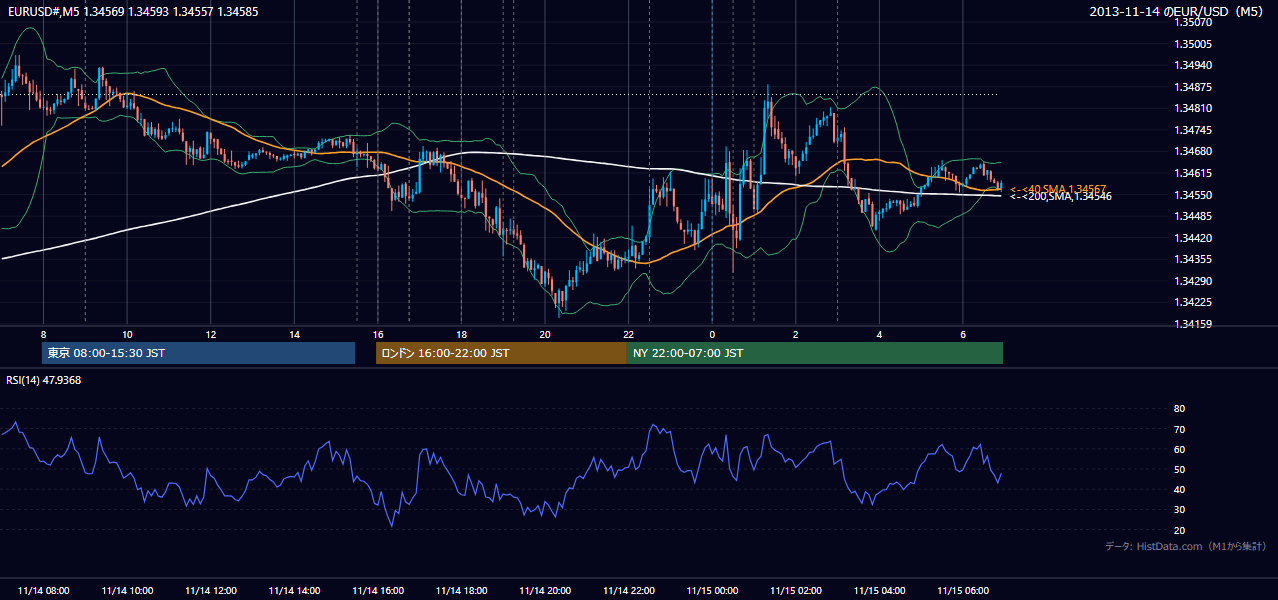Click the 1.34420 price axis label
The image size is (1278, 600).
coord(1192,238)
